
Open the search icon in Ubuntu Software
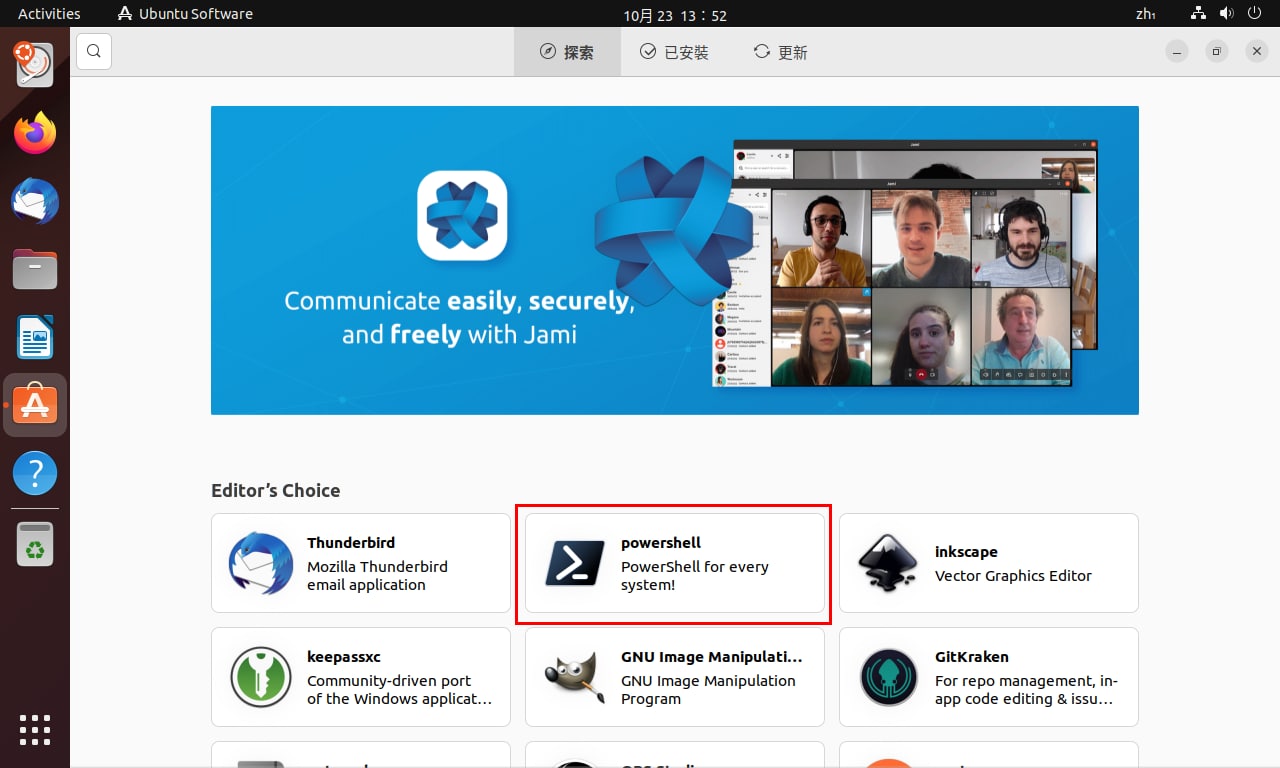pyautogui.click(x=94, y=52)
